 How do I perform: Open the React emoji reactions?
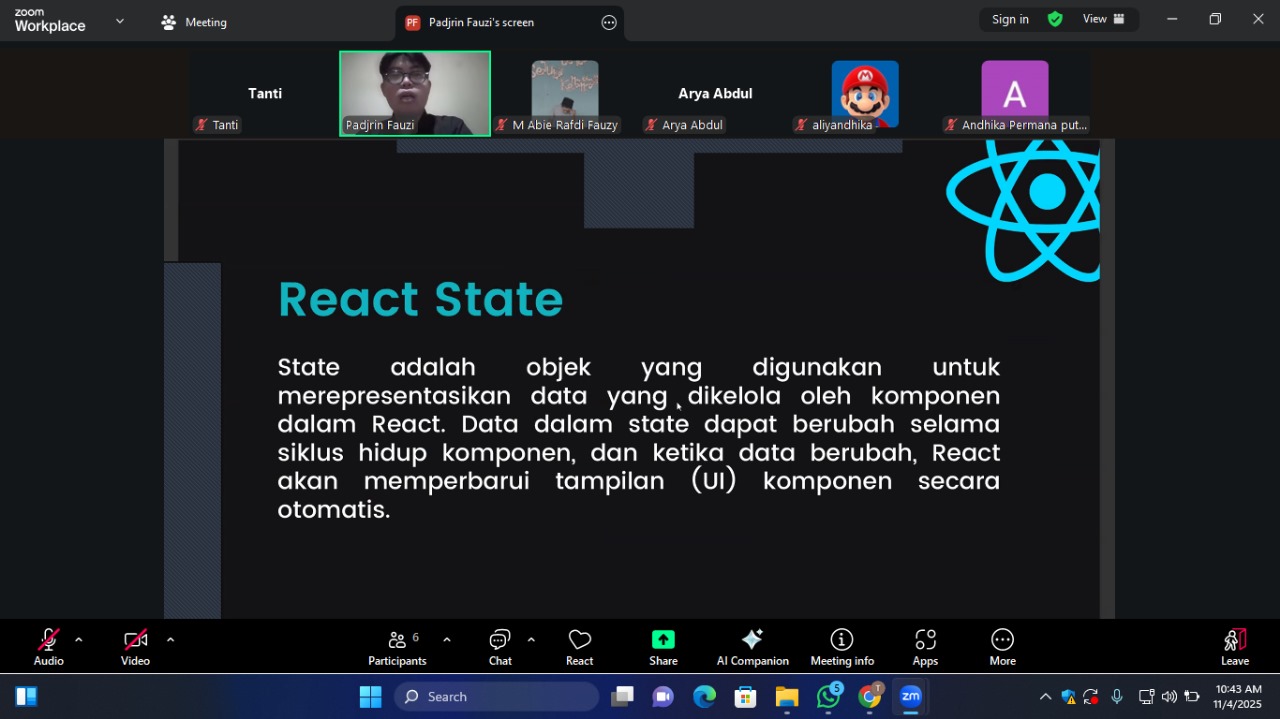(579, 647)
